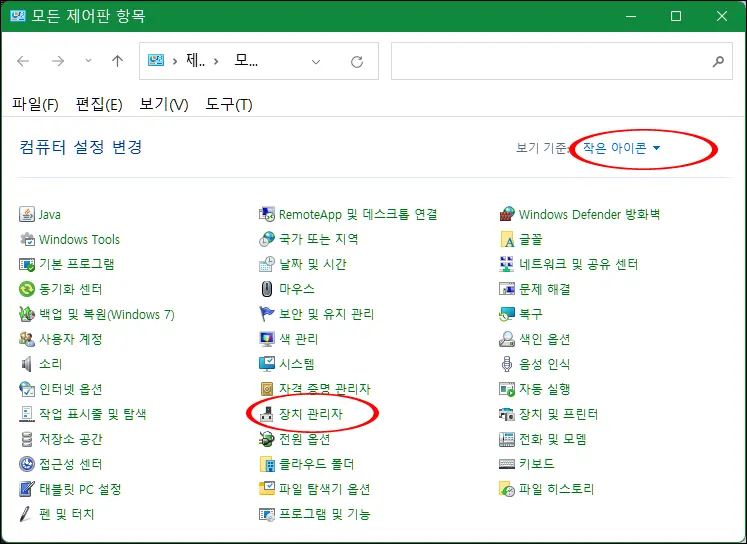
Task: Click the 키보드 keyboard icon
Action: (507, 463)
